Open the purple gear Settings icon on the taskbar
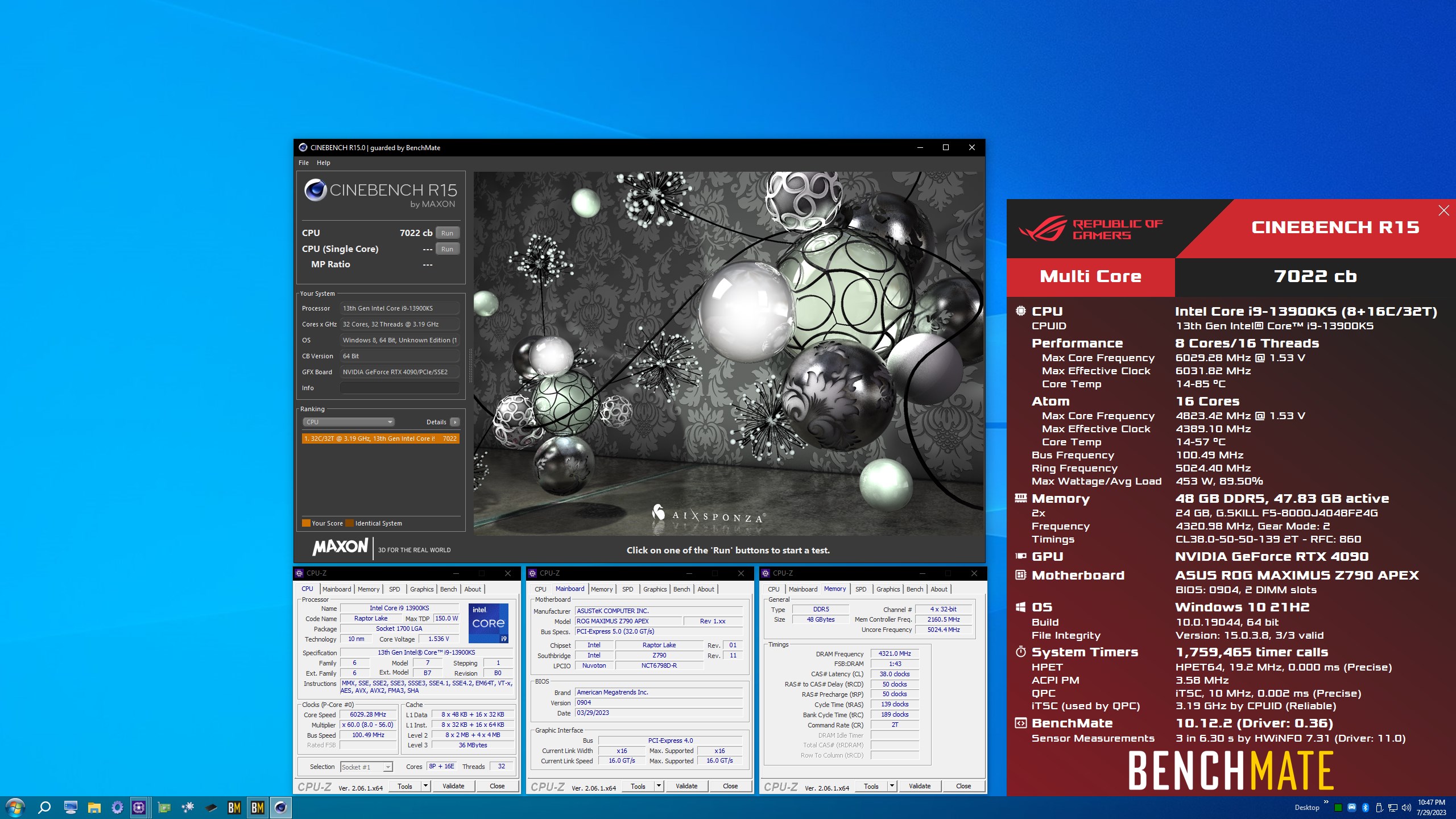The image size is (1456, 819). [117, 808]
